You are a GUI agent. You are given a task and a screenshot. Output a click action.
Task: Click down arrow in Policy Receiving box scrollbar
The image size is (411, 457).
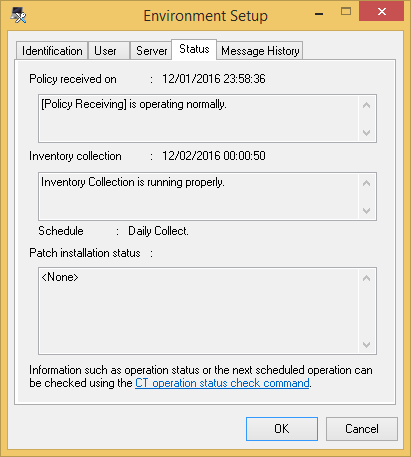click(366, 133)
